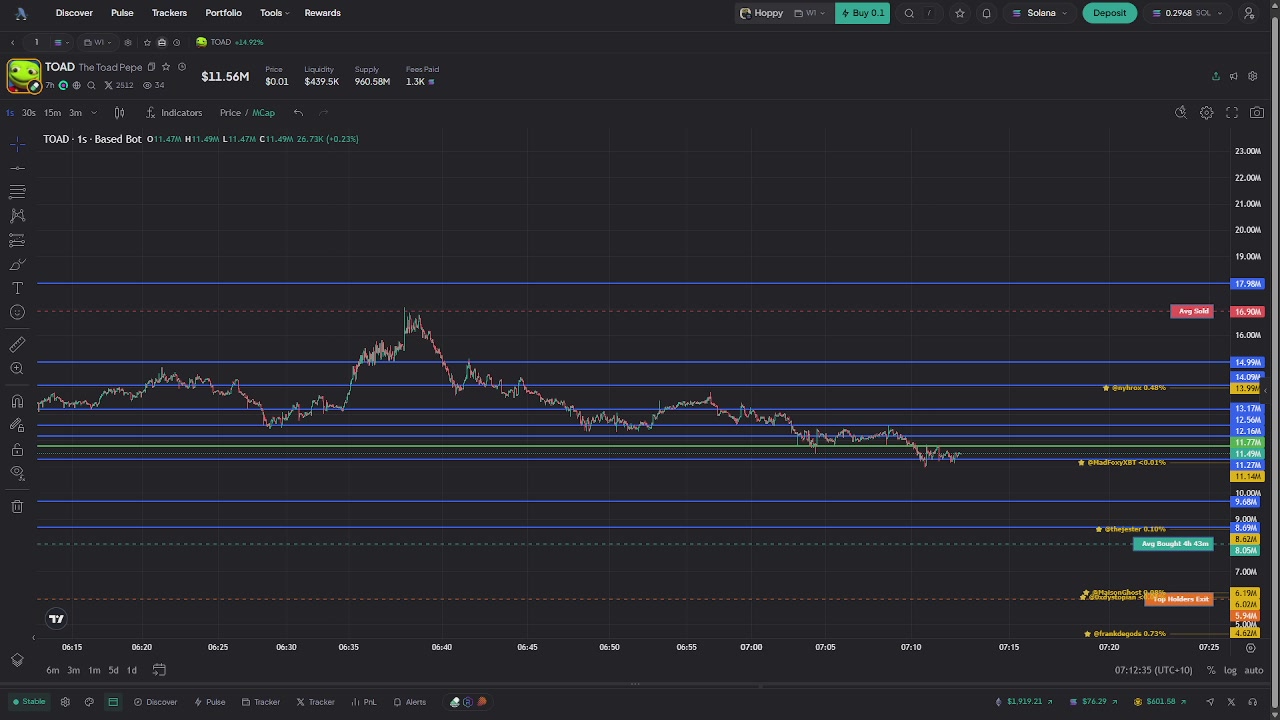Image resolution: width=1280 pixels, height=720 pixels.
Task: Open Alerts in the bottom bar
Action: coord(410,702)
